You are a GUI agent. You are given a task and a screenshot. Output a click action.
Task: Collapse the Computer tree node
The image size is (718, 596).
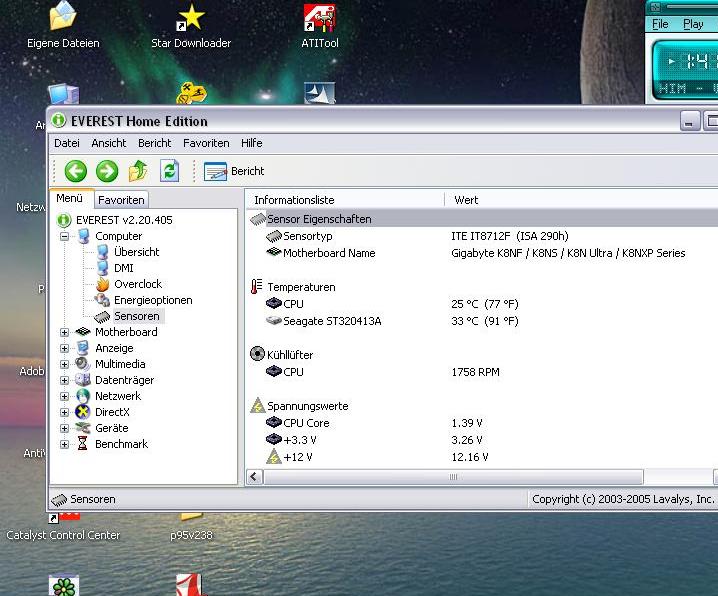click(65, 237)
